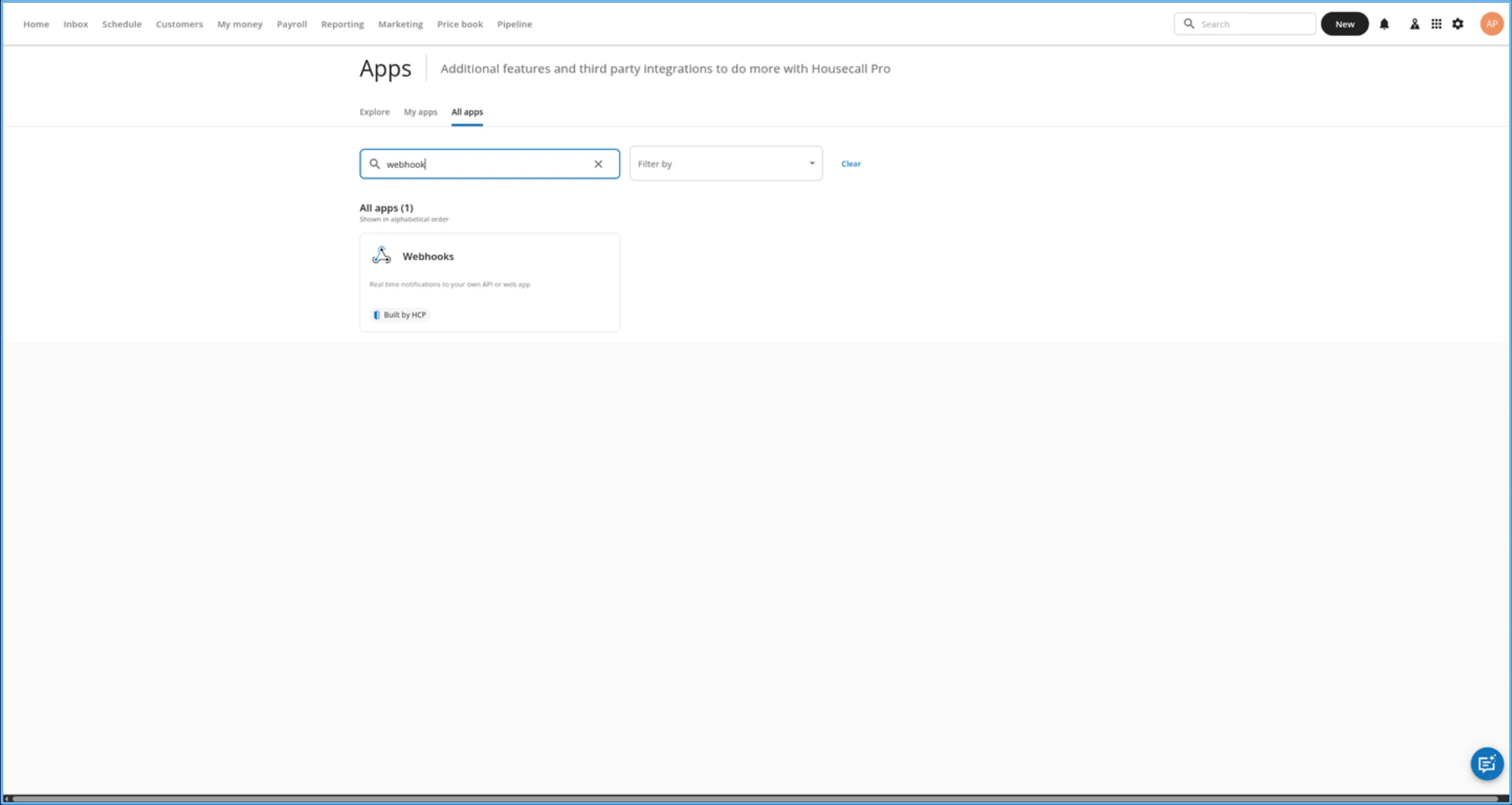The width and height of the screenshot is (1512, 805).
Task: Click the global search magnifier icon
Action: (1189, 24)
